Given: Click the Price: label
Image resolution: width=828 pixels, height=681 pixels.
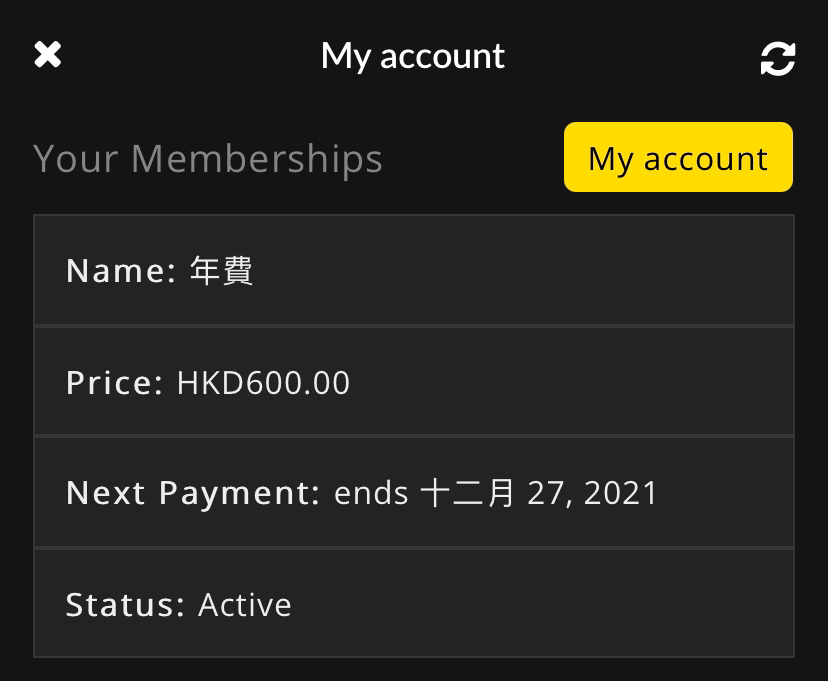Looking at the screenshot, I should point(115,383).
